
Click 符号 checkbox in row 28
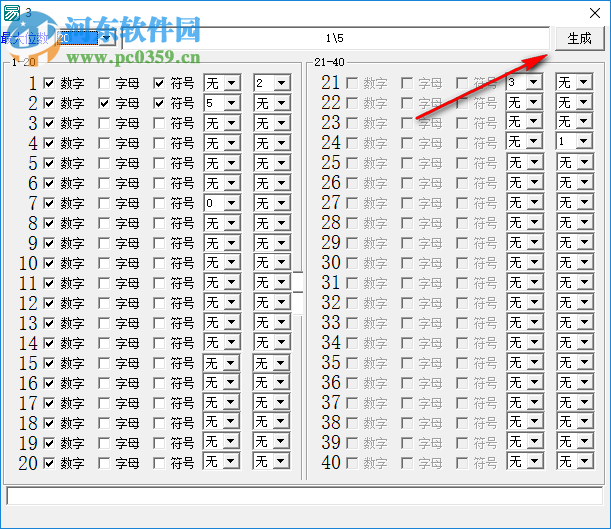(x=462, y=223)
